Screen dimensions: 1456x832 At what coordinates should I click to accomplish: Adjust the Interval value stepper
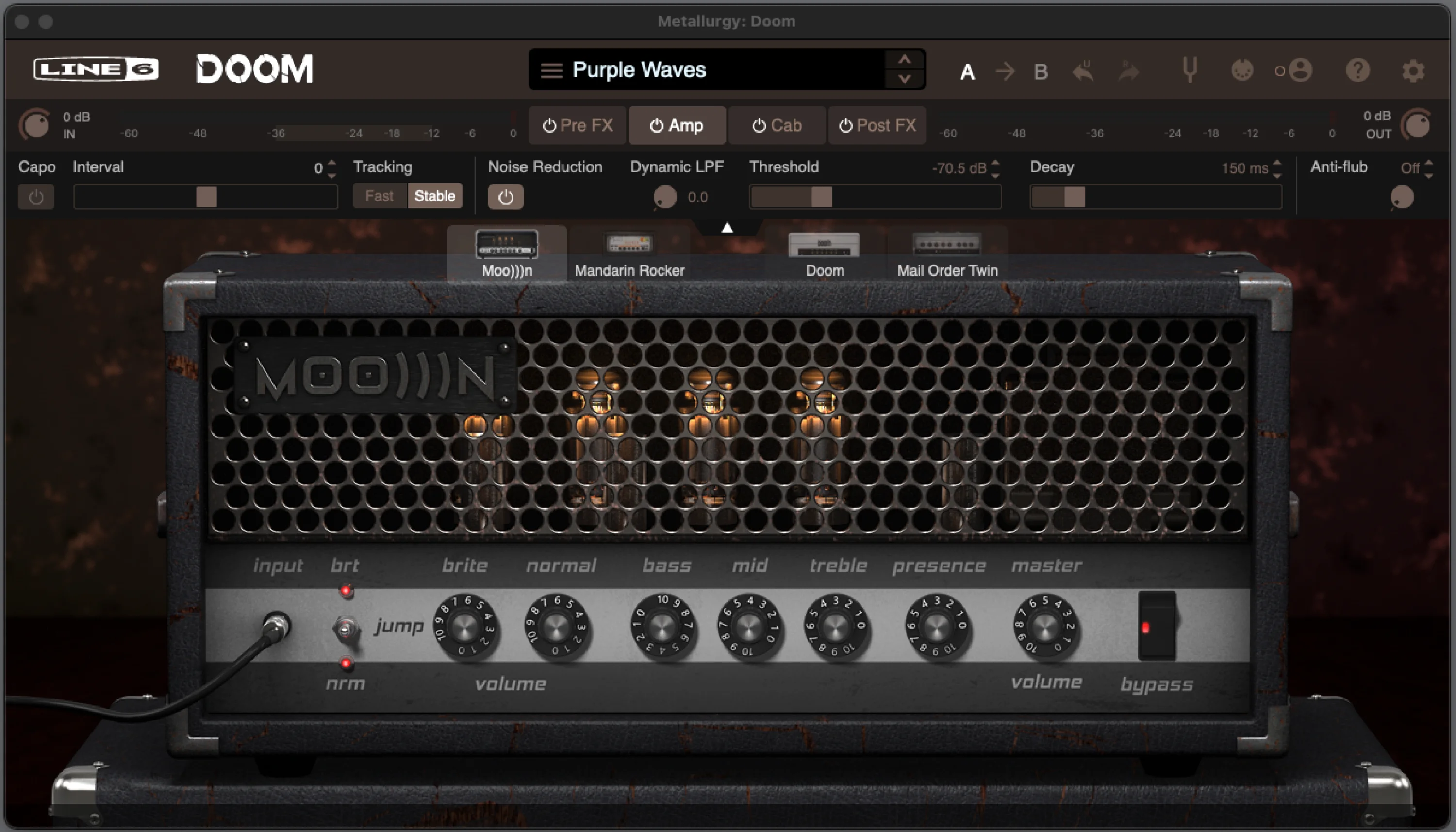pyautogui.click(x=332, y=168)
